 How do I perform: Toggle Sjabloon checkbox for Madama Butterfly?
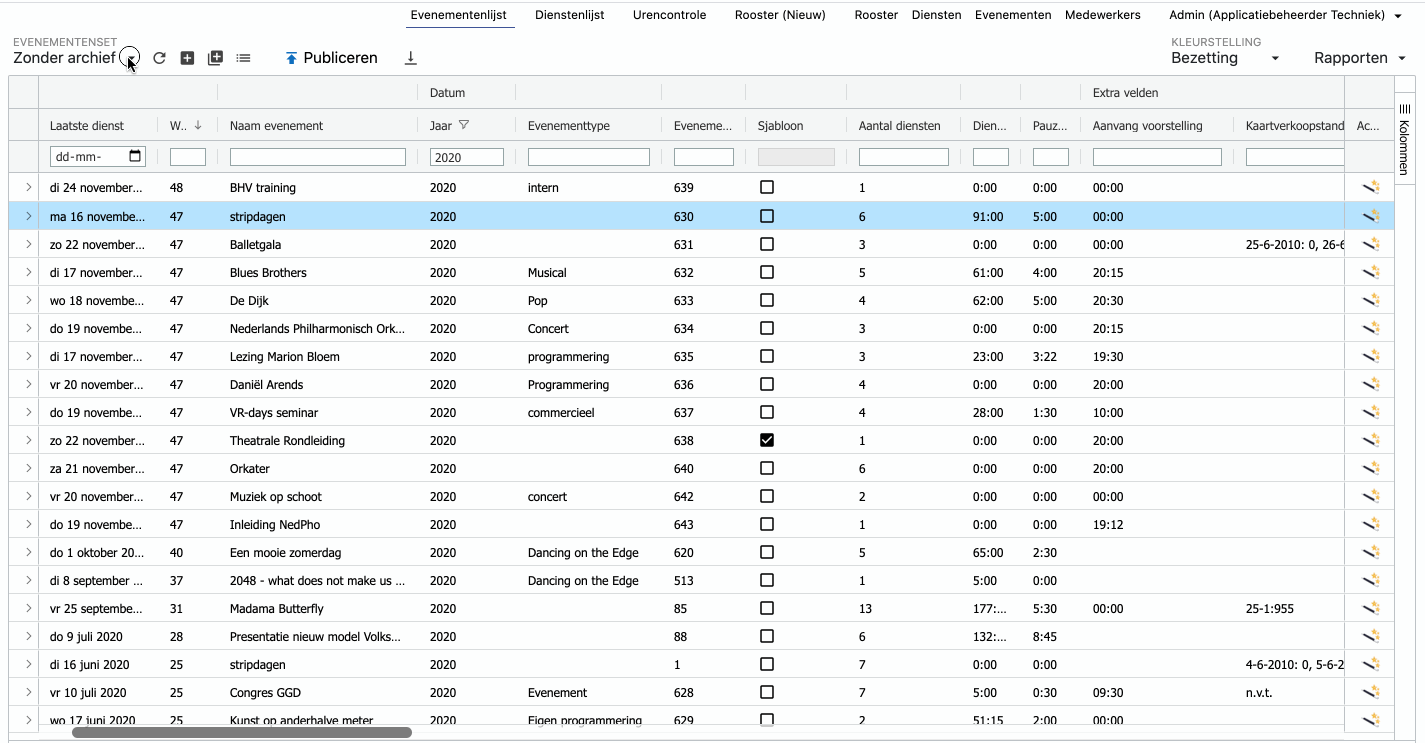click(x=767, y=607)
